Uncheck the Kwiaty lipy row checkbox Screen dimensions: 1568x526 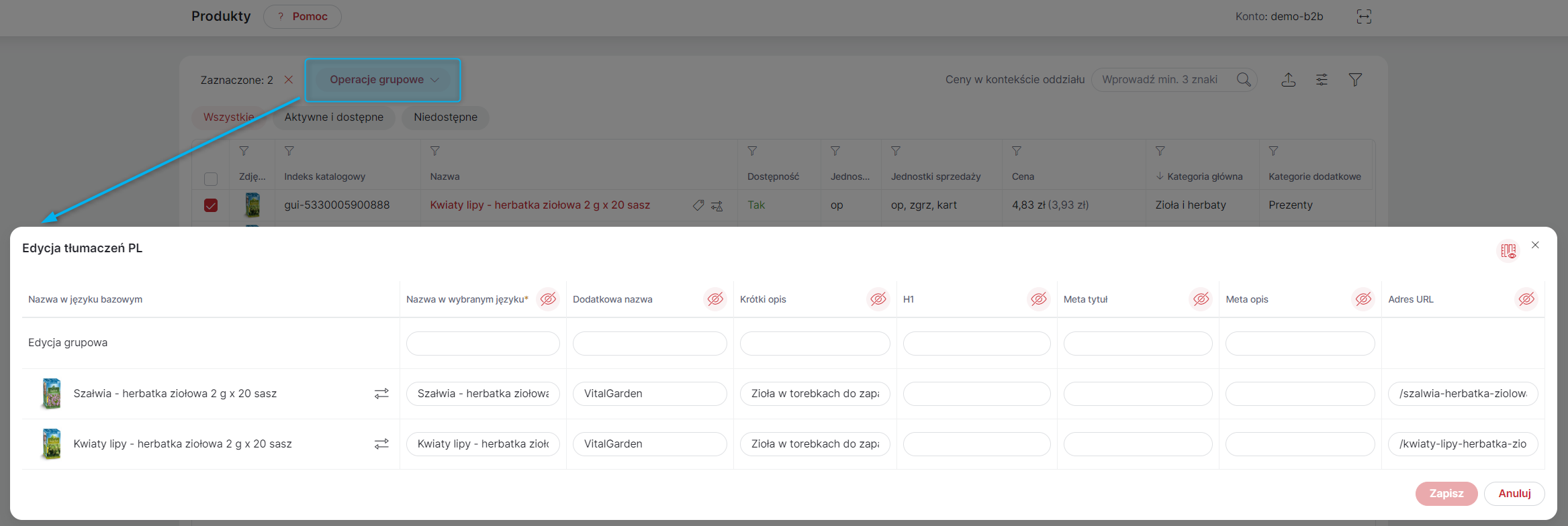pos(211,205)
